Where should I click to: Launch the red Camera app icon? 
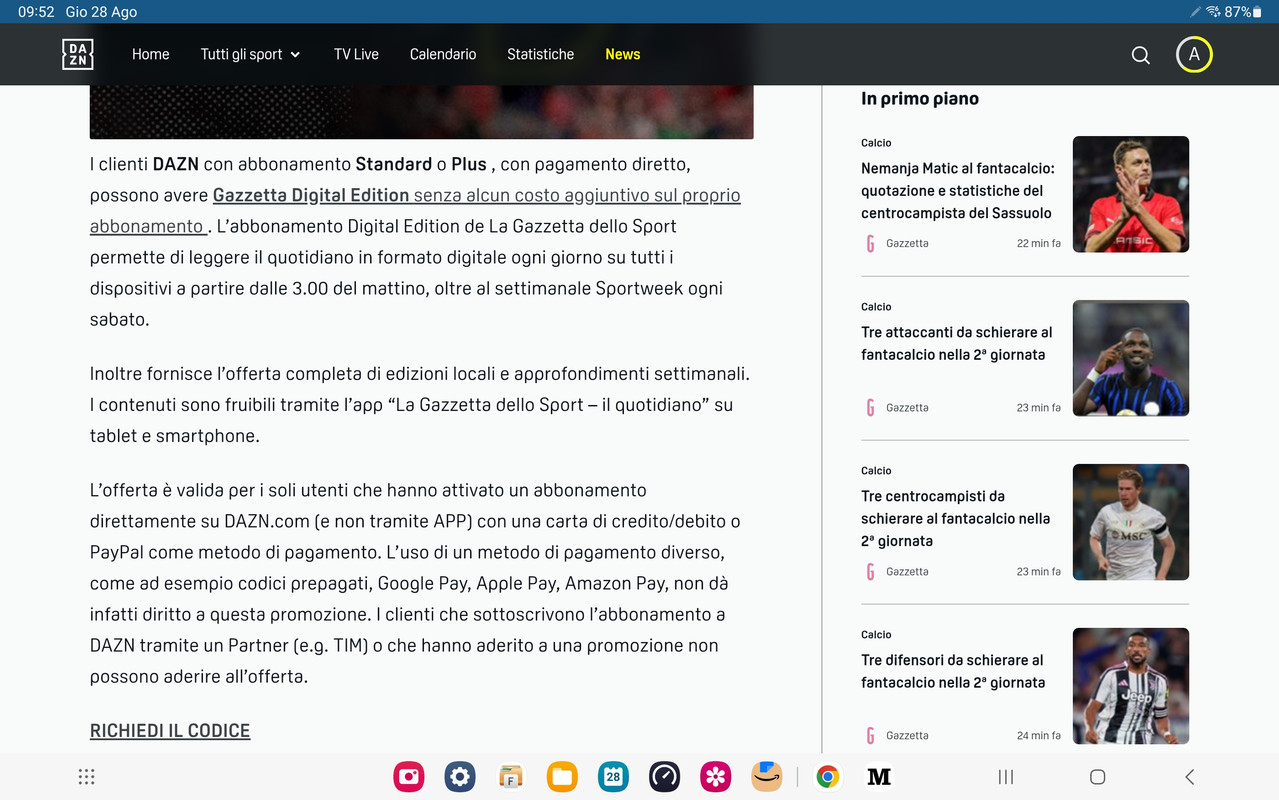[x=409, y=777]
